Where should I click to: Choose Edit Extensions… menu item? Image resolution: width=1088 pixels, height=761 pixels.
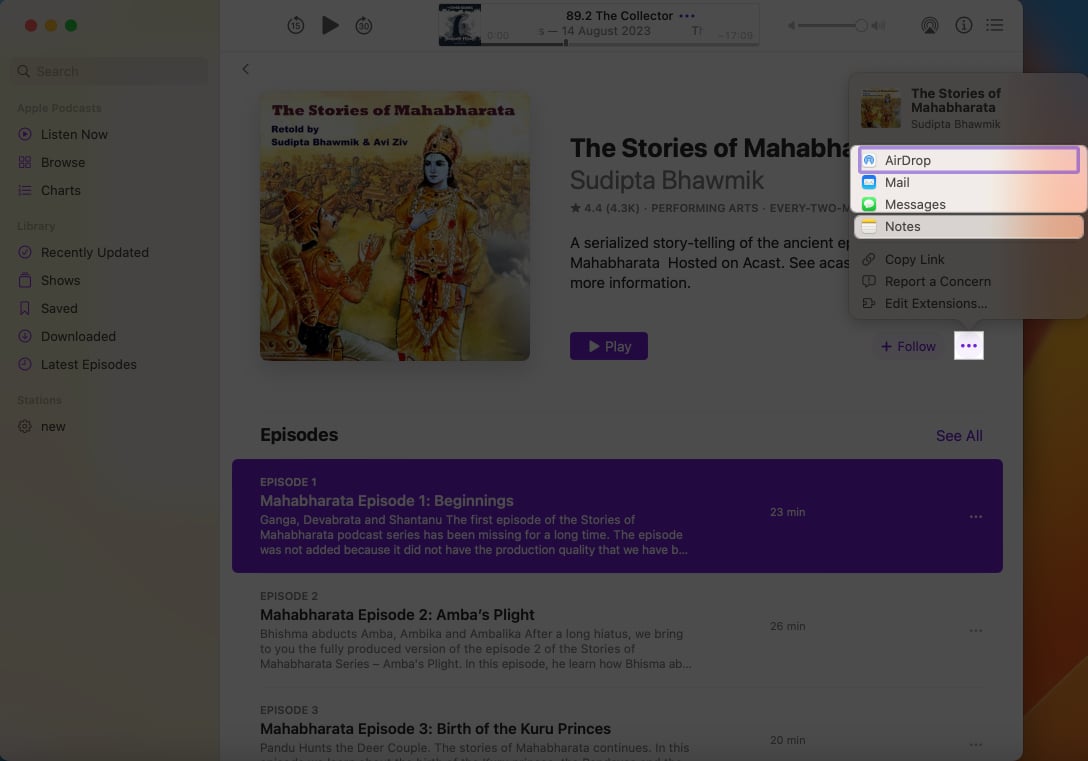(935, 304)
